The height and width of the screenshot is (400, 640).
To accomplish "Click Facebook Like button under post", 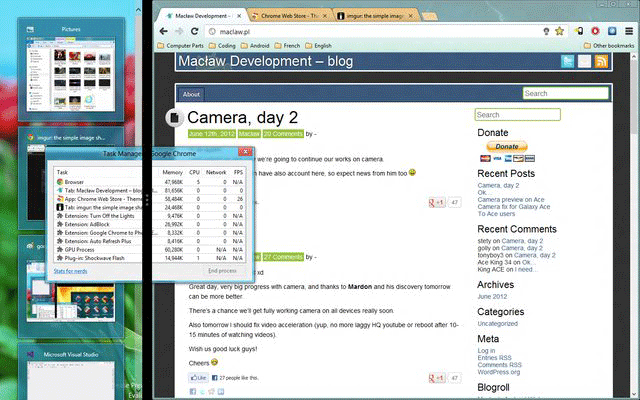I will point(198,378).
